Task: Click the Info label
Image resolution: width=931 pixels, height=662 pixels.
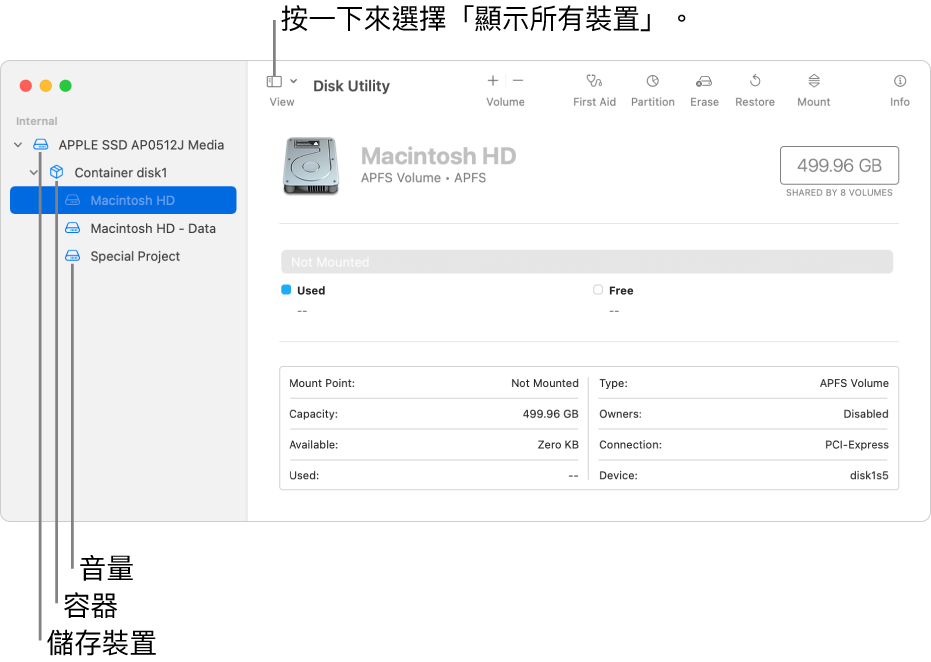Action: (x=900, y=102)
